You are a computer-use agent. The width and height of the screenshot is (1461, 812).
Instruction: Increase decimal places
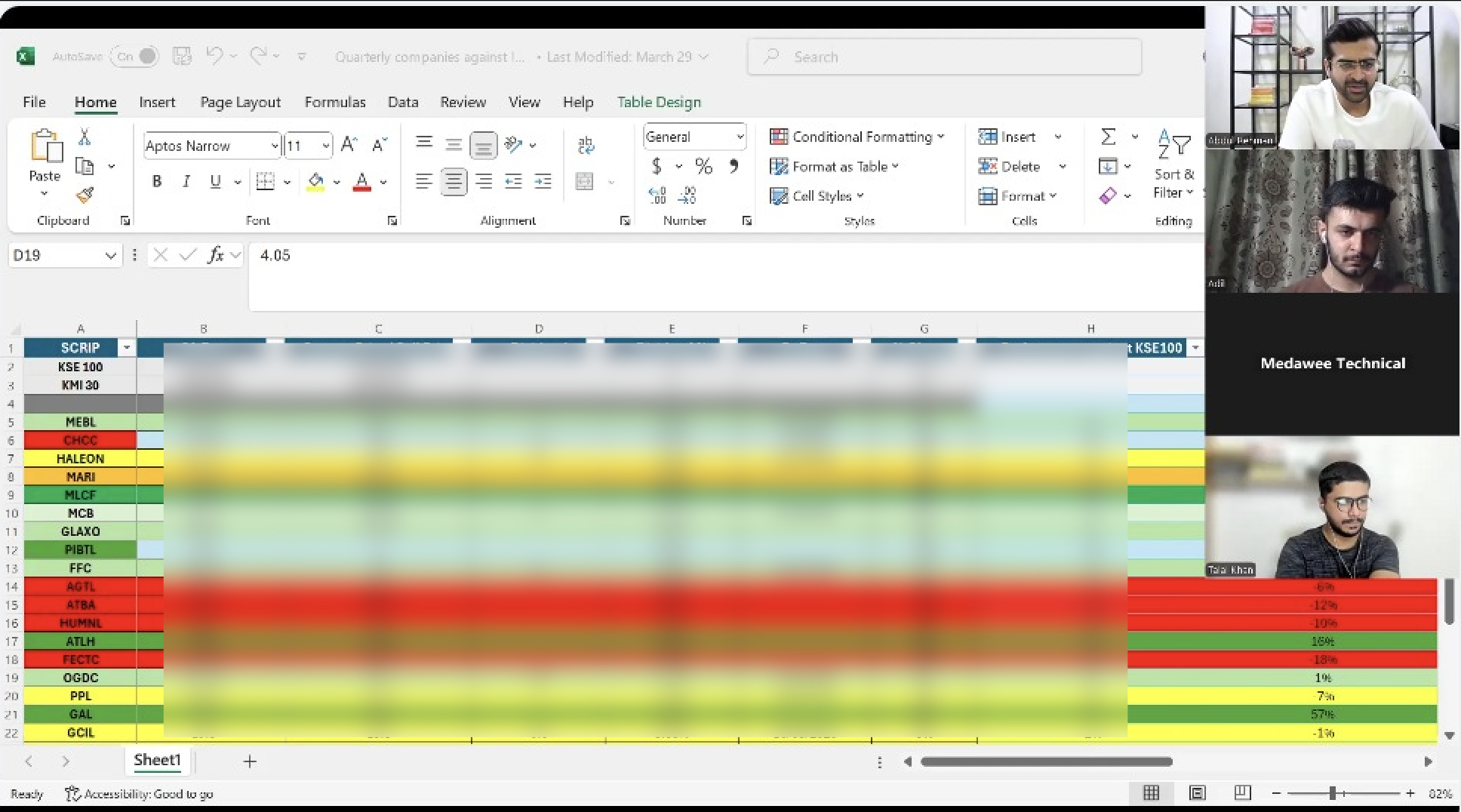[657, 195]
